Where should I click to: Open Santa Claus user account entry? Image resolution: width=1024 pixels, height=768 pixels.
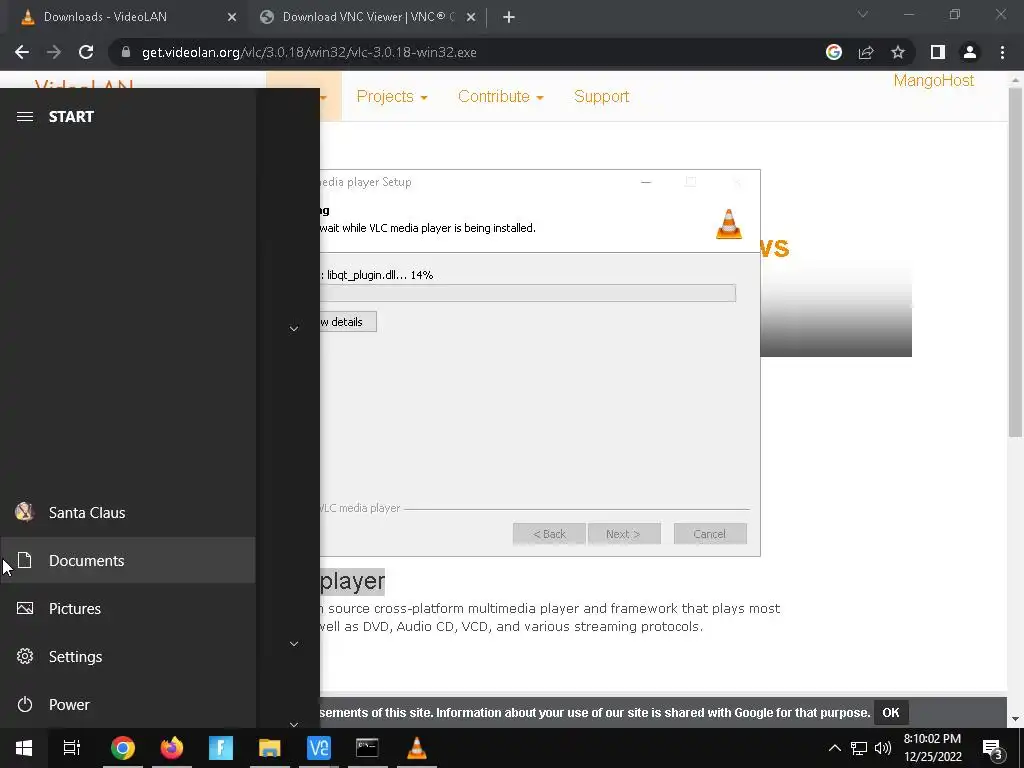click(x=128, y=513)
